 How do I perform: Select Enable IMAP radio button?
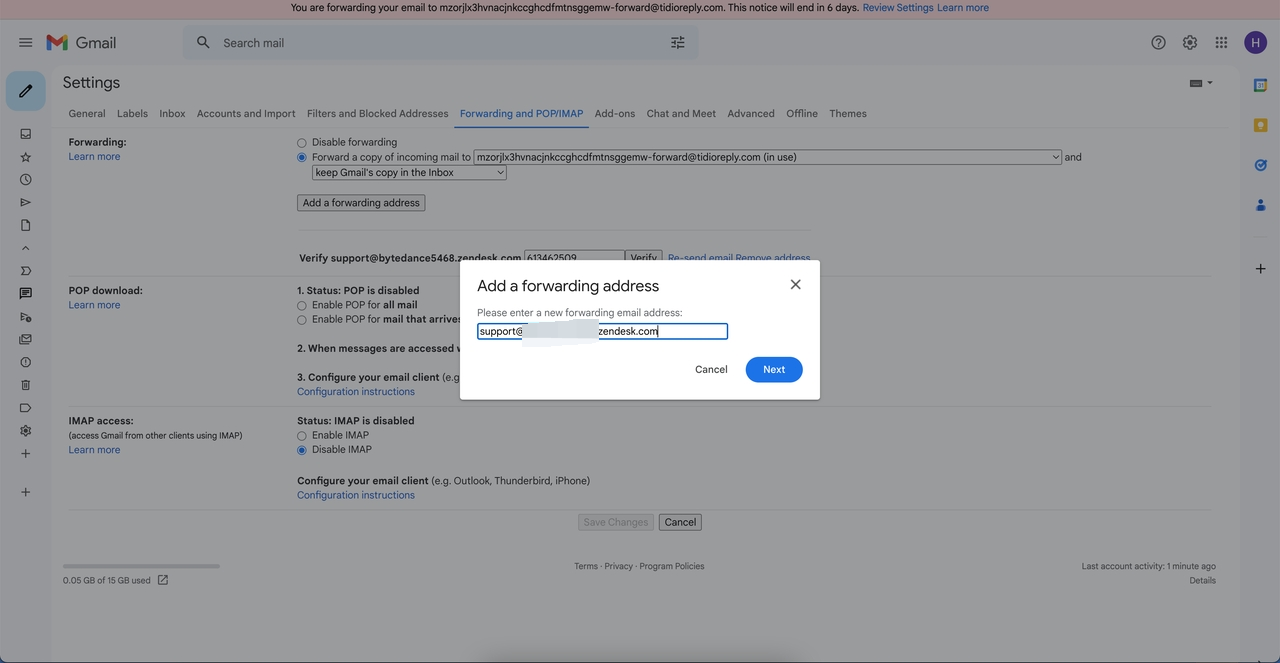[302, 436]
